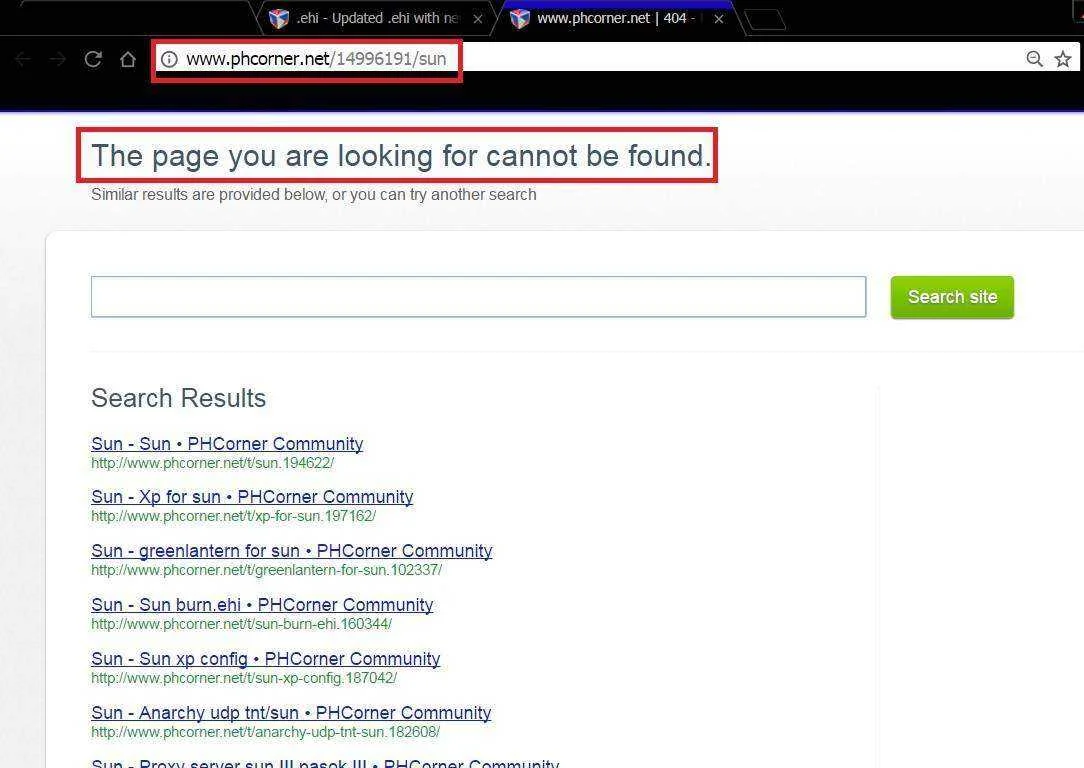Click the 'Search Results' heading

[x=178, y=398]
